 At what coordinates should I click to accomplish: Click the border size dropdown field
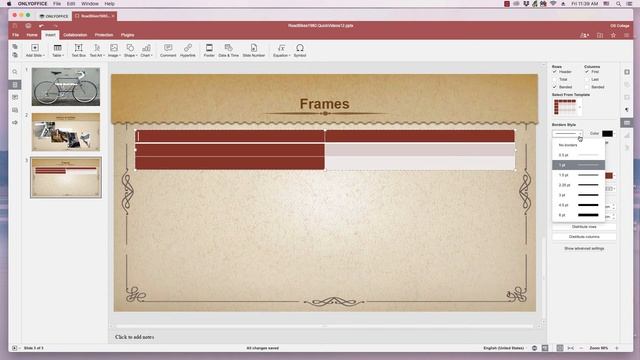567,133
